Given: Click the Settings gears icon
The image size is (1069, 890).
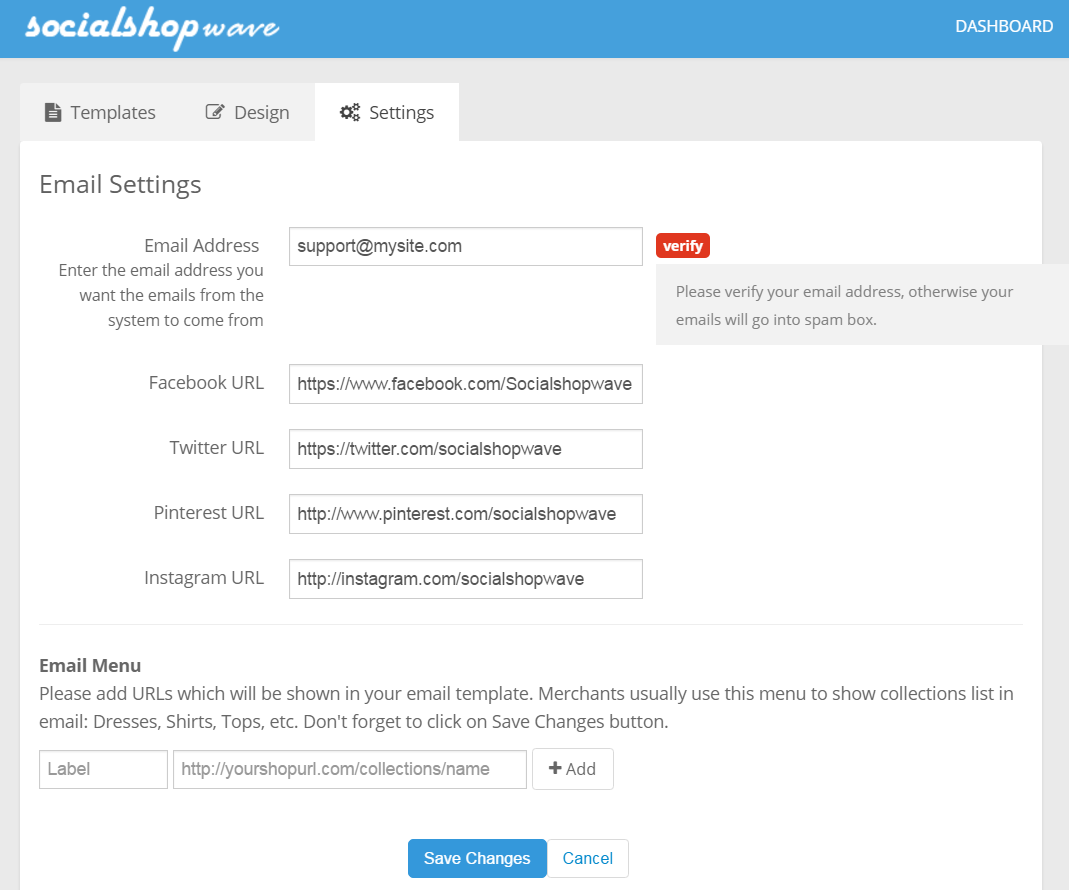Looking at the screenshot, I should (350, 112).
